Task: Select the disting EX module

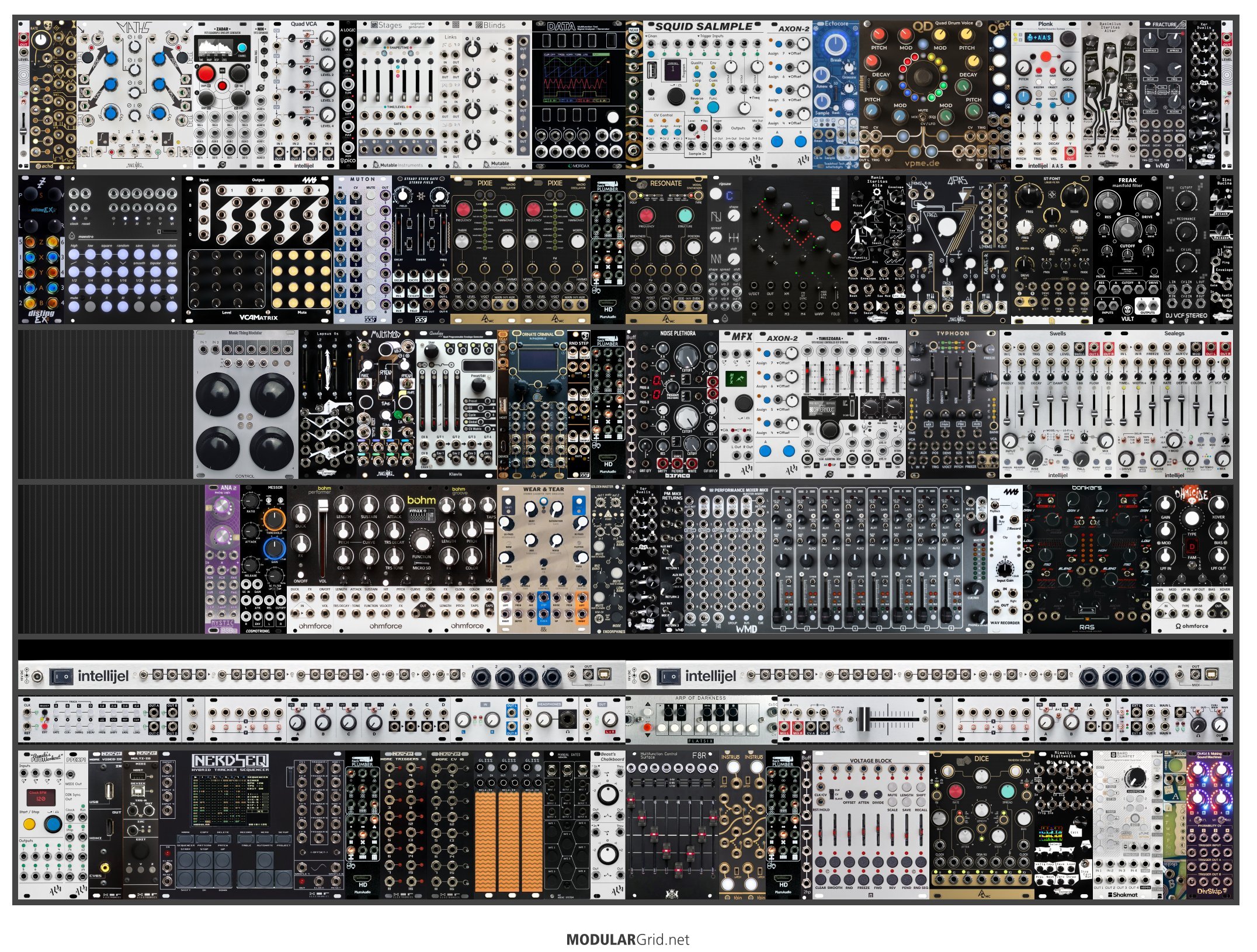Action: [41, 249]
